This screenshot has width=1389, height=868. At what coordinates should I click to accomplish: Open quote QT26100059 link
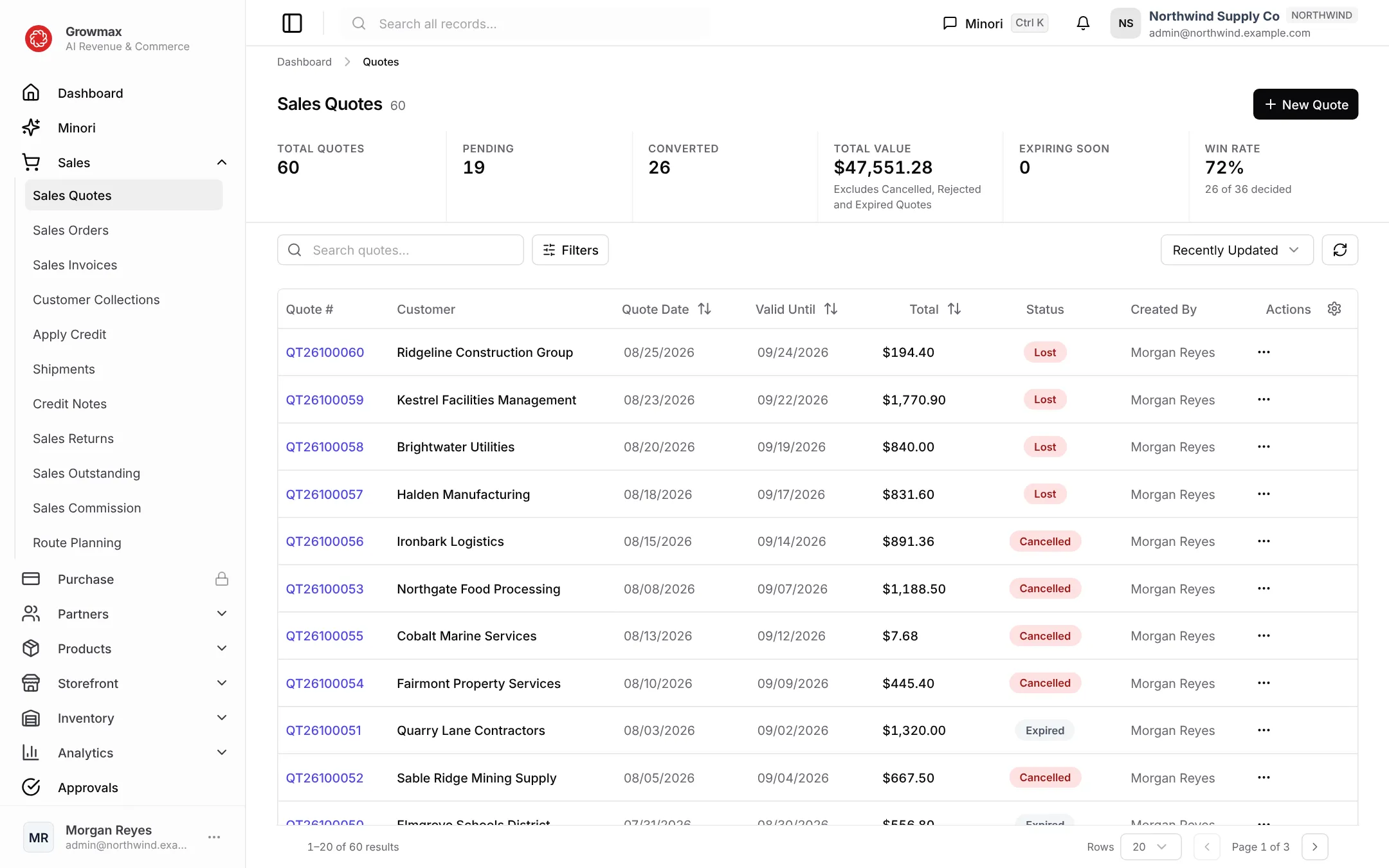pyautogui.click(x=325, y=400)
